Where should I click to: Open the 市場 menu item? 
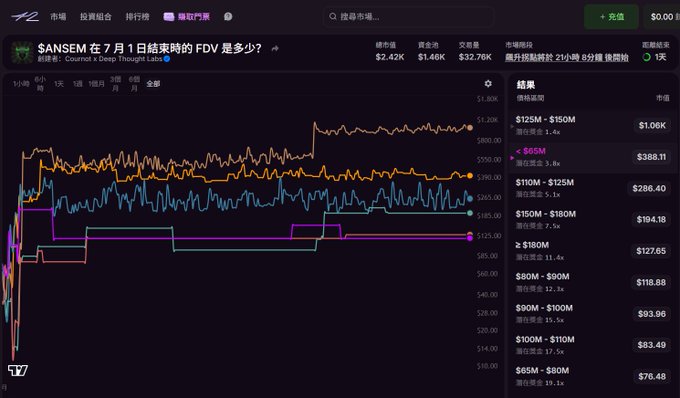pos(58,16)
